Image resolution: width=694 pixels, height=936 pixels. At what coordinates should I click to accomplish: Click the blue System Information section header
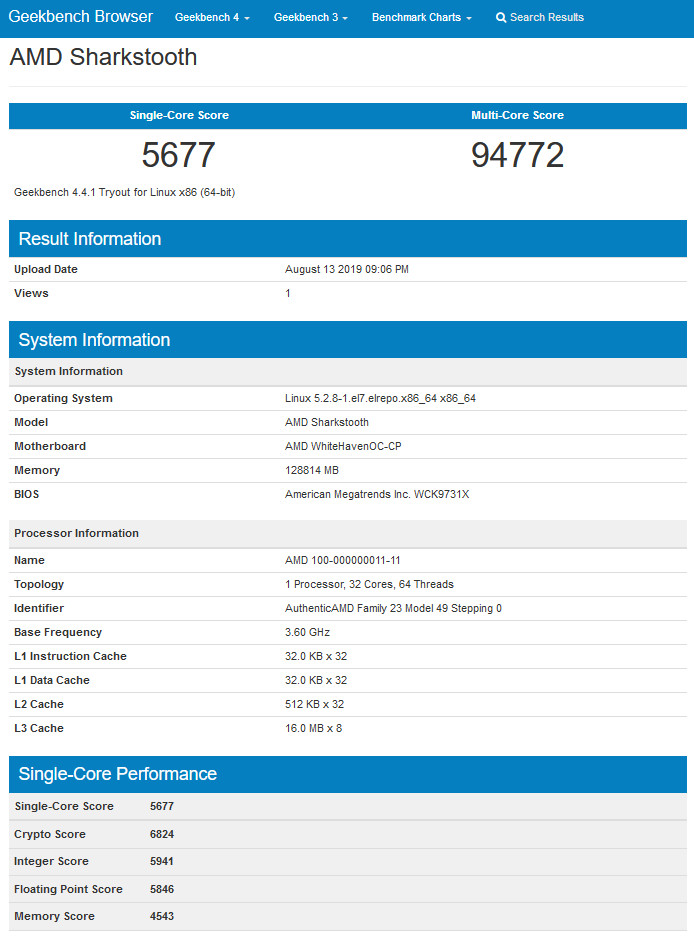pyautogui.click(x=94, y=340)
